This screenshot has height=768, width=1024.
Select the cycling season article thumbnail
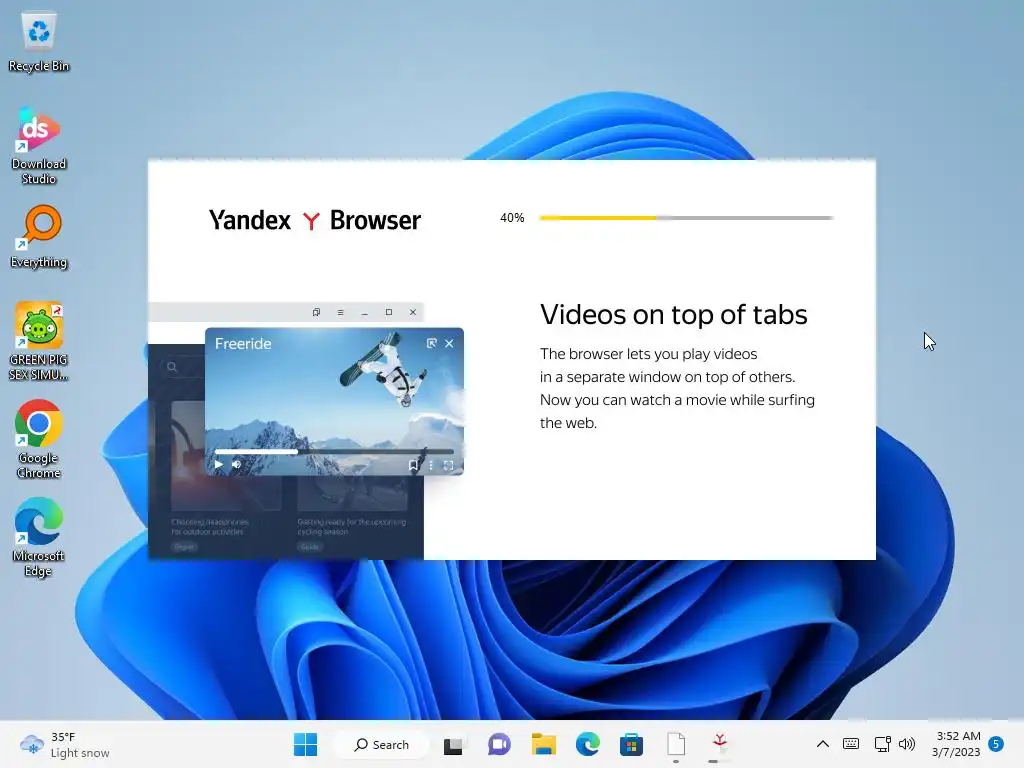point(353,494)
